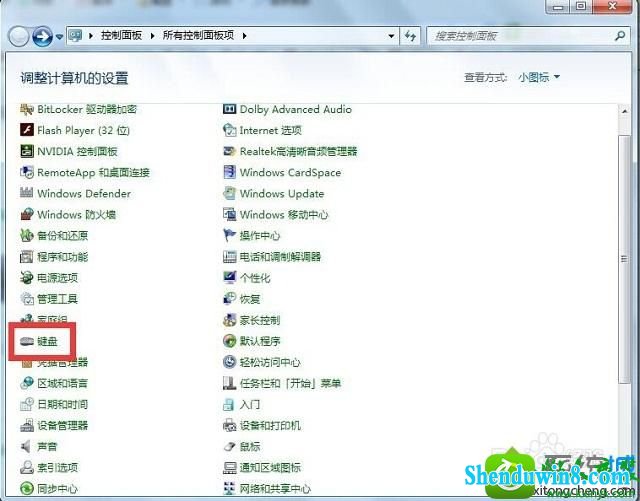Click the 家长控制 icon
Viewport: 640px width, 501px height.
click(229, 320)
